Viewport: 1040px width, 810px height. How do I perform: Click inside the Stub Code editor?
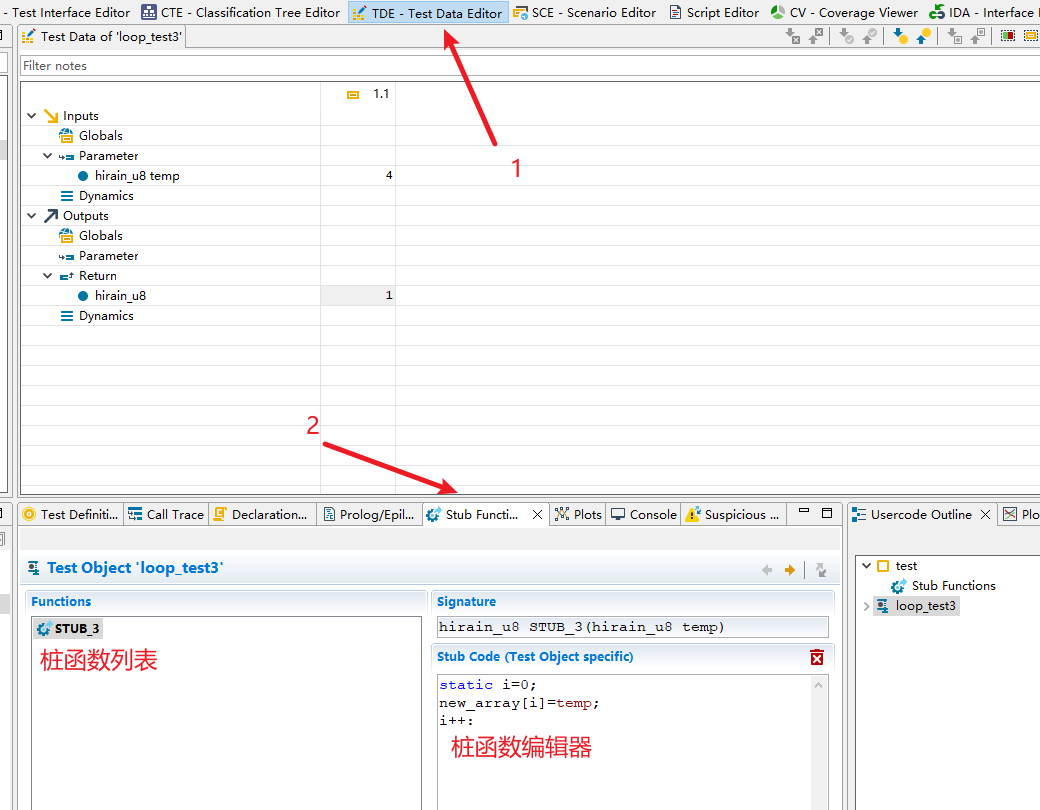624,742
